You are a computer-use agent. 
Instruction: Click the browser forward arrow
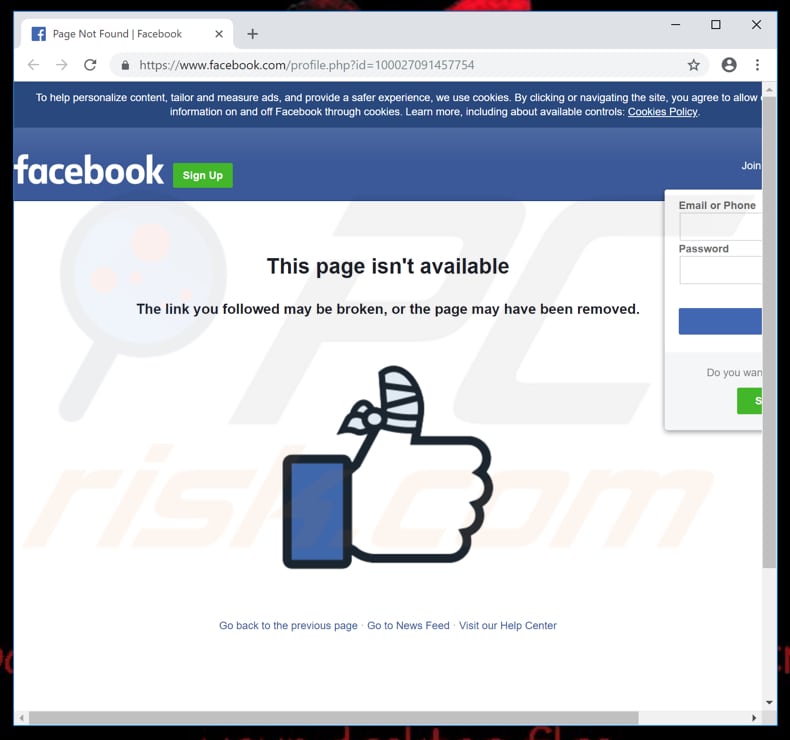click(x=61, y=65)
